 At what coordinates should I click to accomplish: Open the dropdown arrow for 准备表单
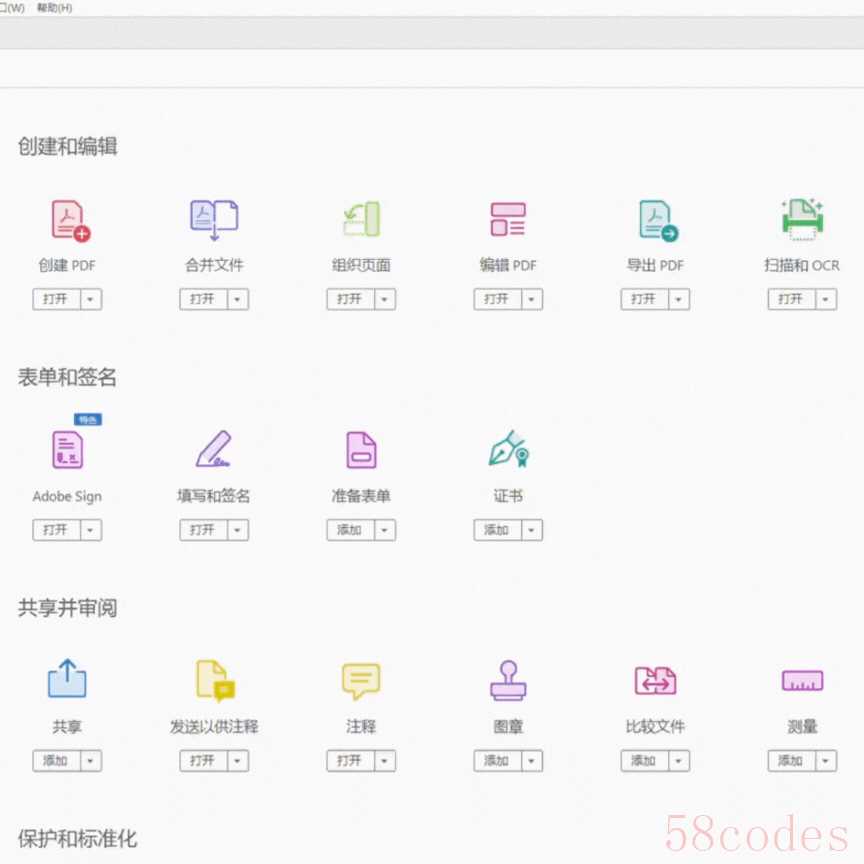(x=385, y=530)
